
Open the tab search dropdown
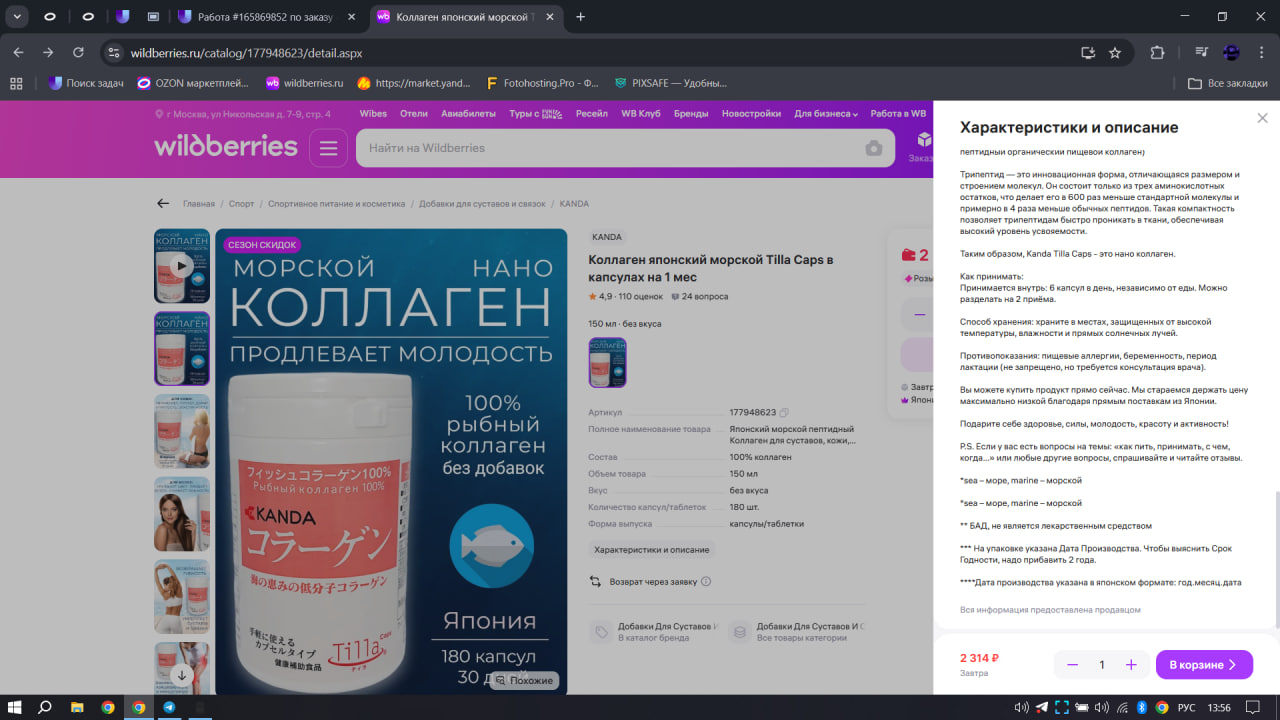[18, 16]
